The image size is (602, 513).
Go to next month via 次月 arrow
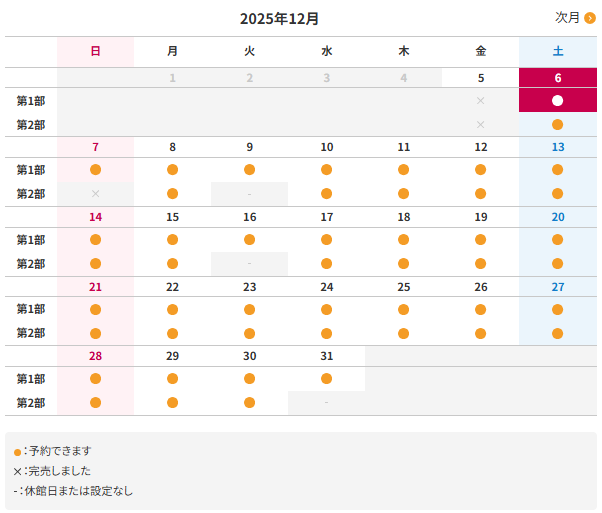[589, 18]
